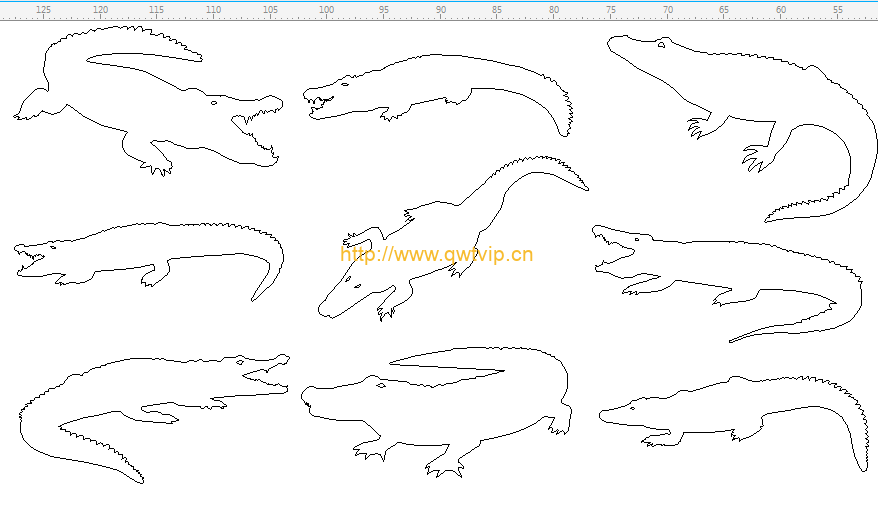Select bottom-right closed-mouth crocodile with drooping tail
878x512 pixels.
pyautogui.click(x=734, y=423)
